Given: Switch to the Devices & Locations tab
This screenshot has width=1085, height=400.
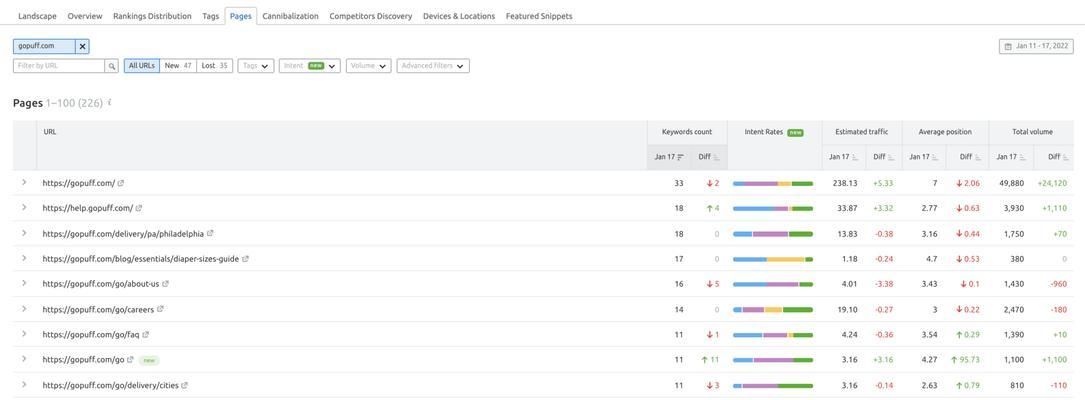Looking at the screenshot, I should (x=459, y=16).
